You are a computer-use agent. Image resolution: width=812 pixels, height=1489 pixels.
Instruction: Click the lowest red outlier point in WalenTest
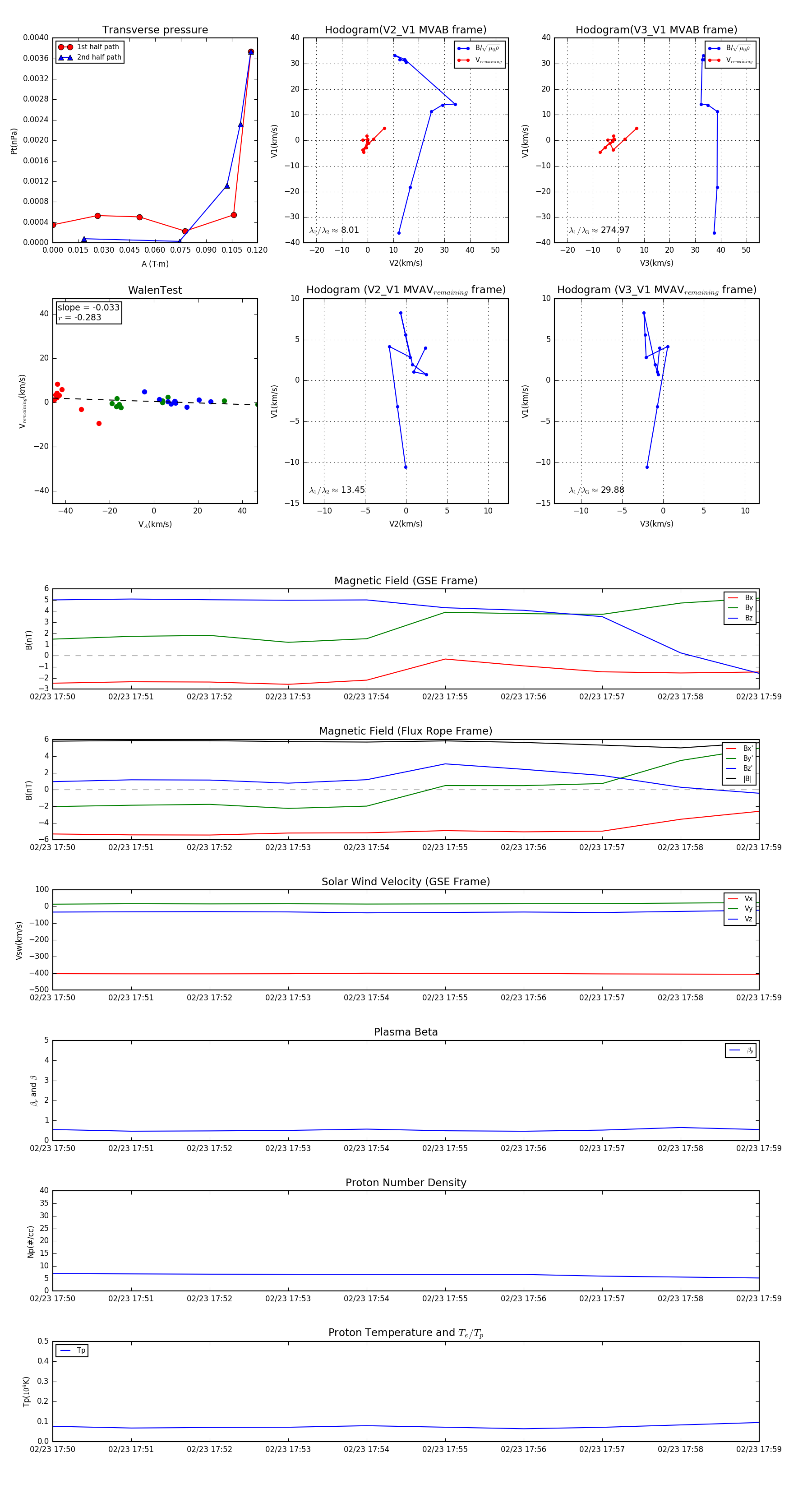(x=99, y=424)
